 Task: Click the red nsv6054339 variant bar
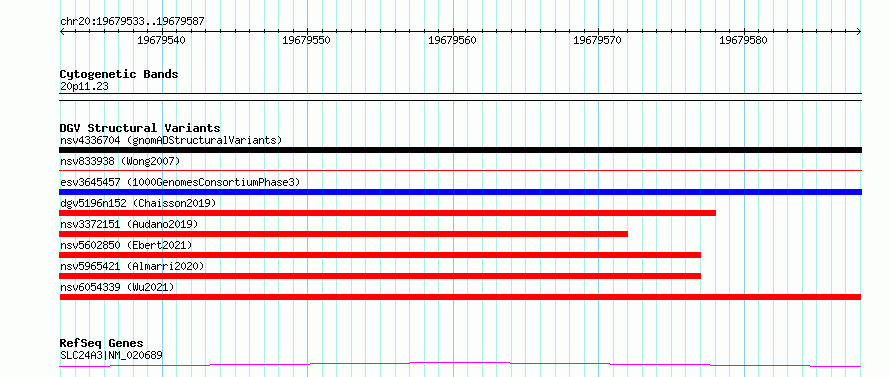[460, 297]
